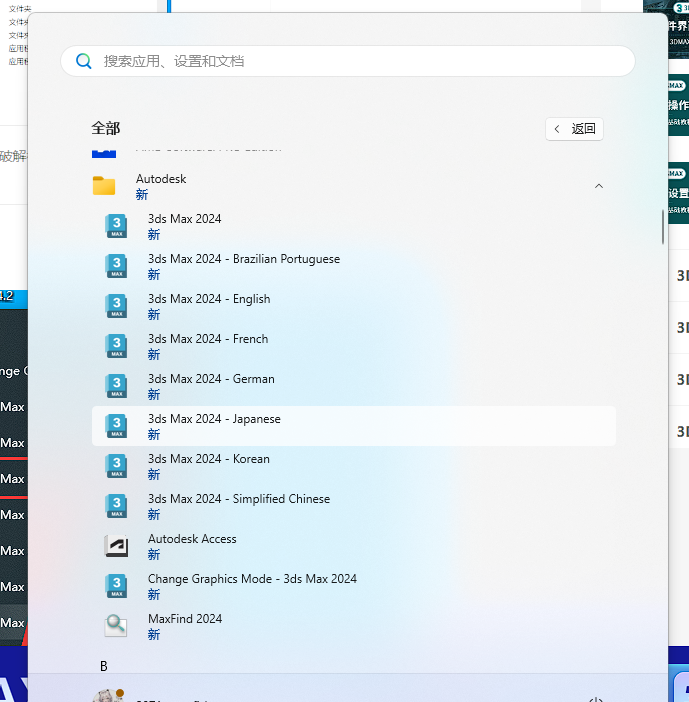Open 3ds Max 2024 - Brazilian Portuguese icon
The width and height of the screenshot is (689, 702).
click(116, 266)
